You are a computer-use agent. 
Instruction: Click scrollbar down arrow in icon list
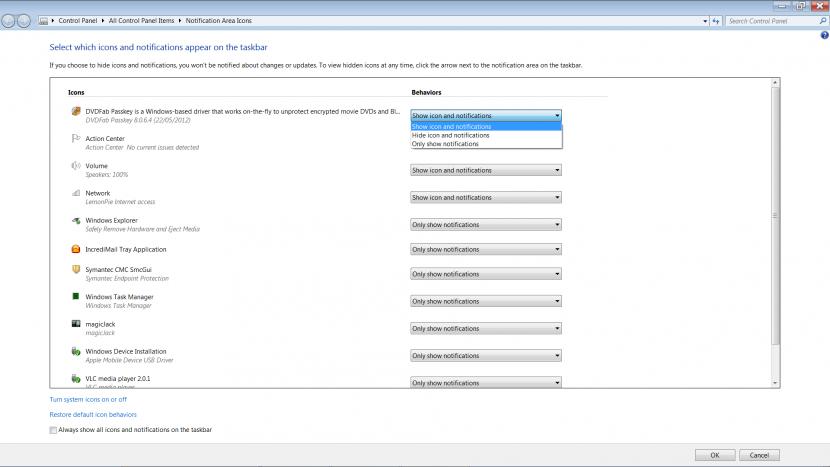pos(775,383)
